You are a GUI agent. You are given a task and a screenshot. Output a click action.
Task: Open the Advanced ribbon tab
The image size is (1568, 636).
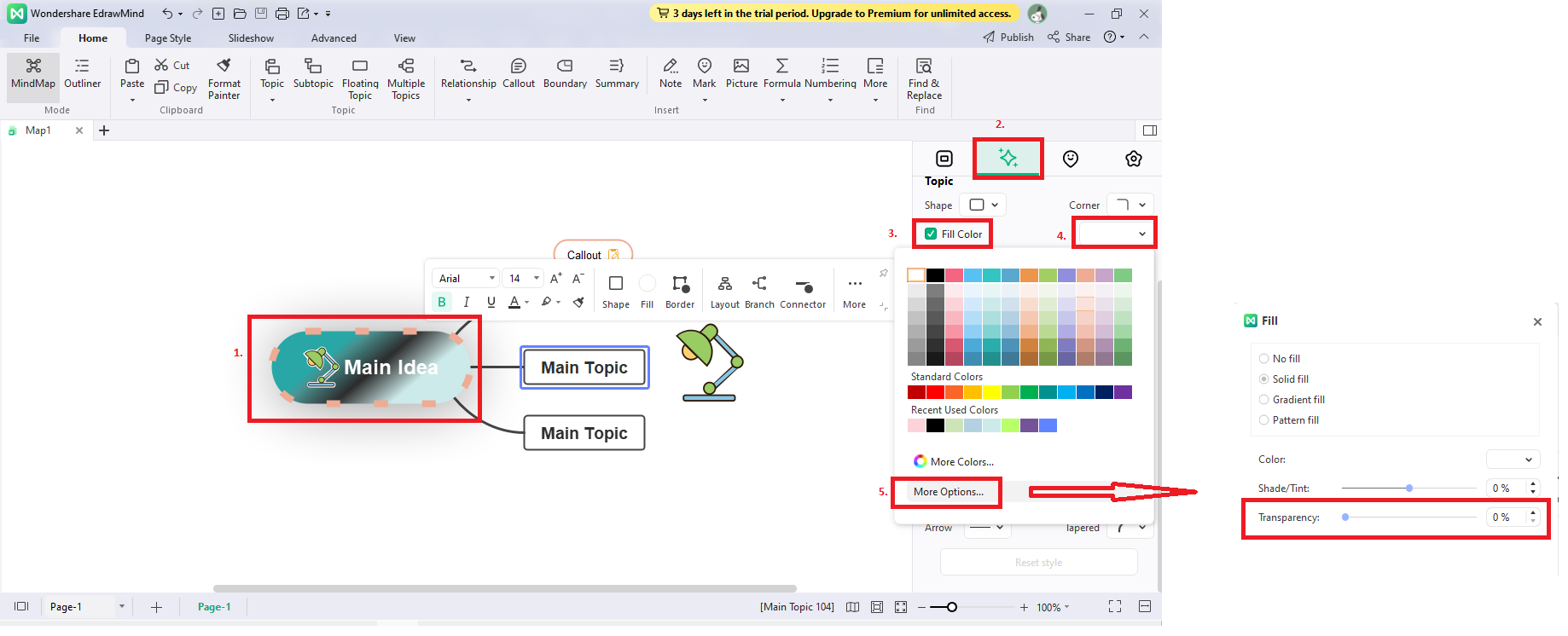(334, 38)
